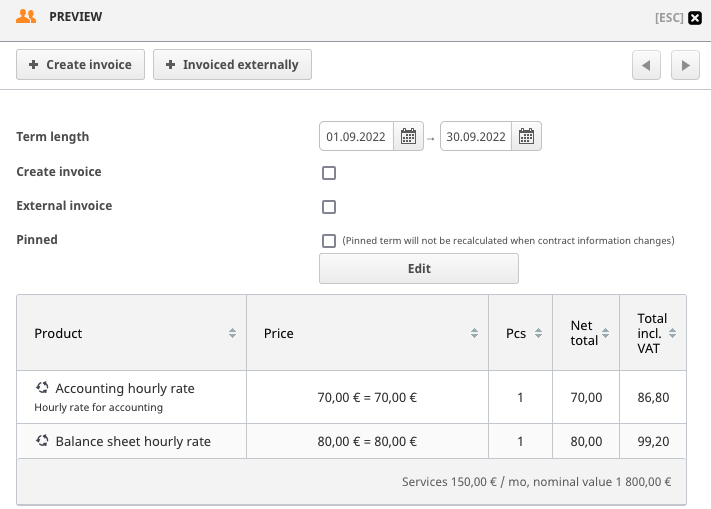Image resolution: width=711 pixels, height=509 pixels.
Task: Sort table by Pcs column
Action: (538, 333)
